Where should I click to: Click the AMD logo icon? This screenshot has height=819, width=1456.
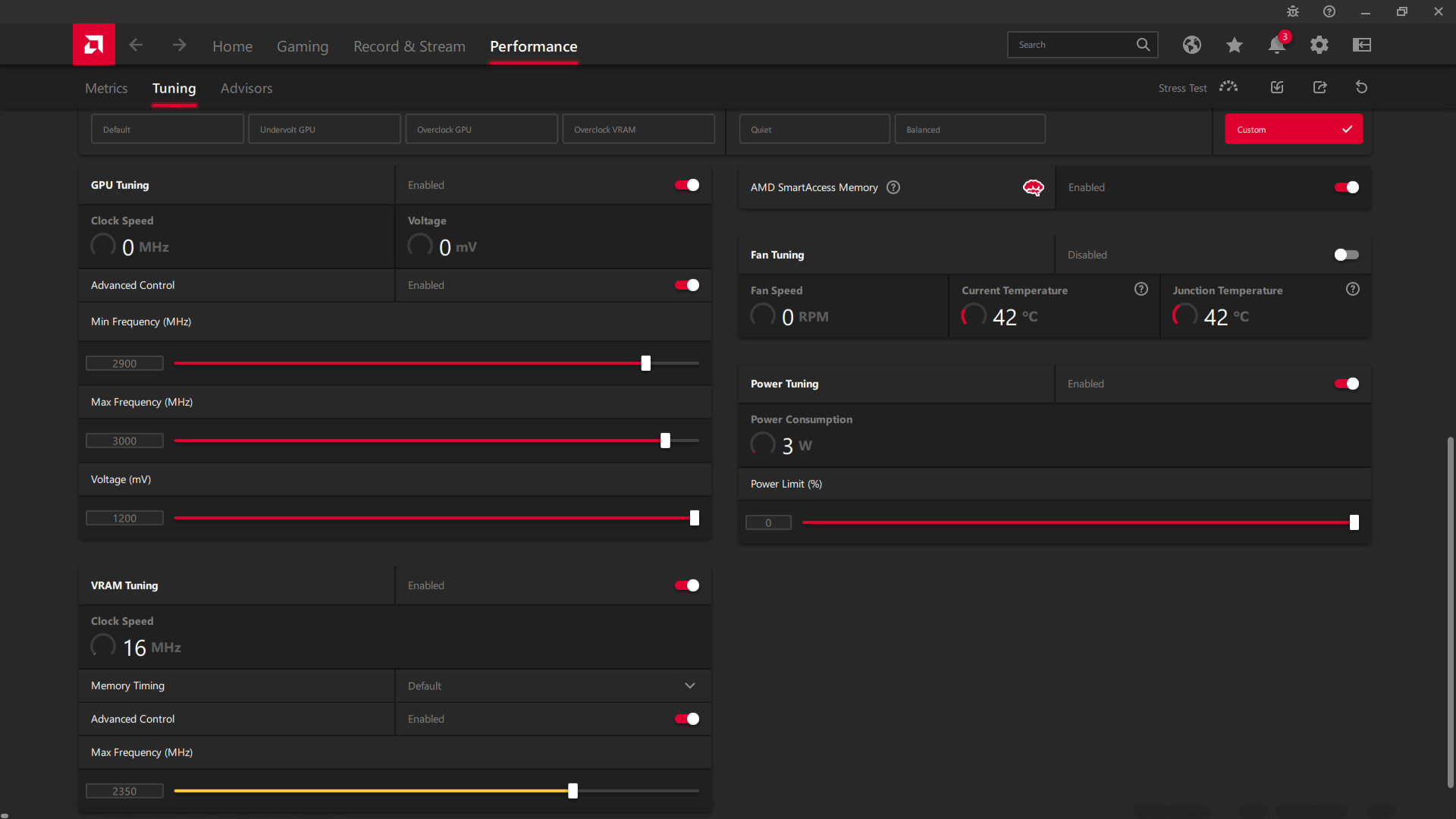tap(94, 45)
